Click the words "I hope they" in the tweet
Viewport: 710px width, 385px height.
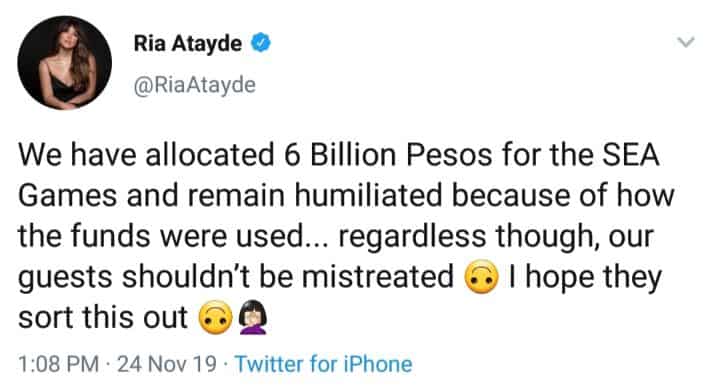pyautogui.click(x=585, y=277)
